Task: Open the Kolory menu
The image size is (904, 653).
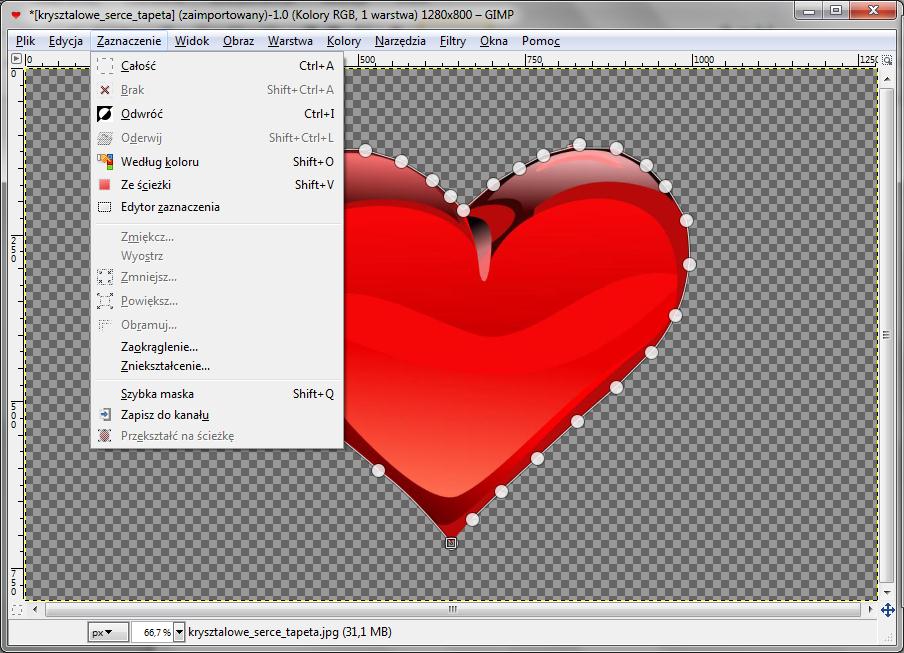Action: coord(344,41)
